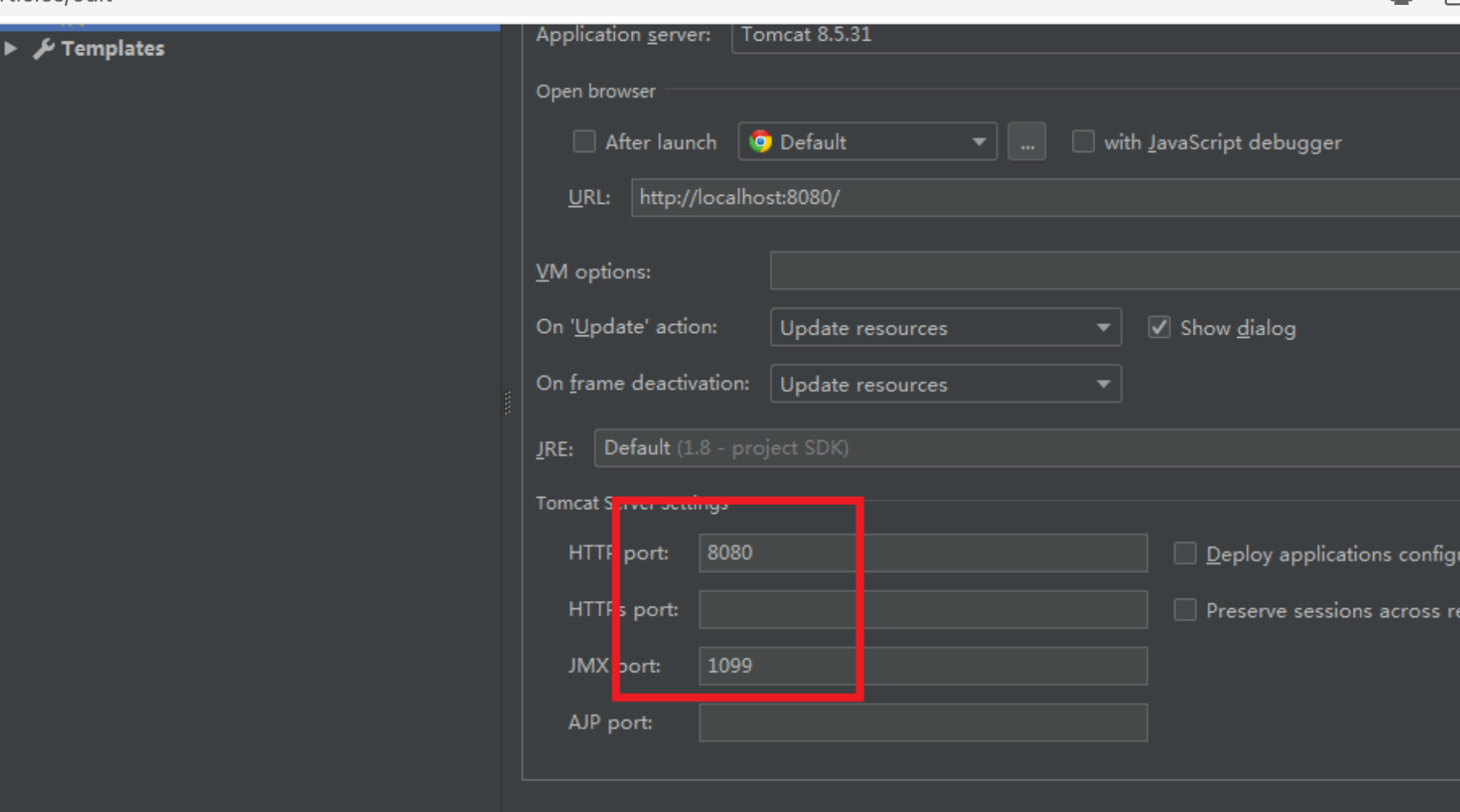Click the panel splitter grip handle
Screen dimensions: 1460x812
pos(508,403)
